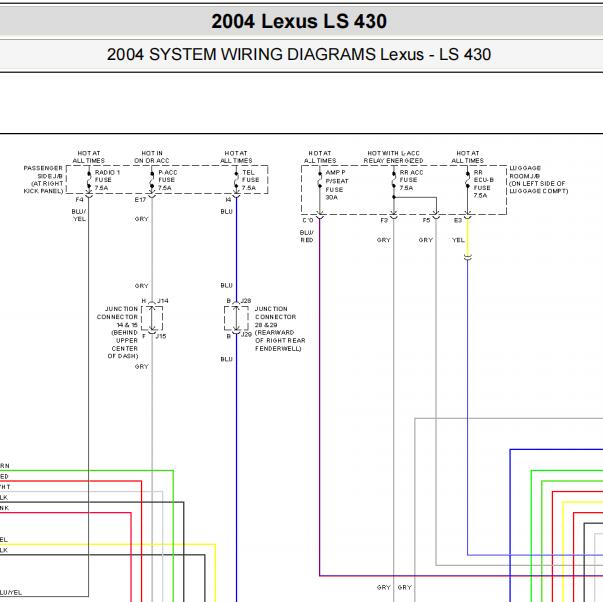
Task: Click the J29 connector label
Action: (x=246, y=334)
